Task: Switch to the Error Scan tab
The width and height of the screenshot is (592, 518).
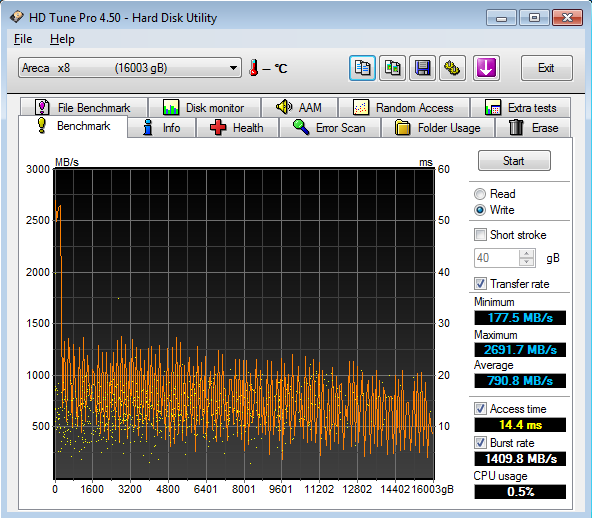Action: coord(330,128)
